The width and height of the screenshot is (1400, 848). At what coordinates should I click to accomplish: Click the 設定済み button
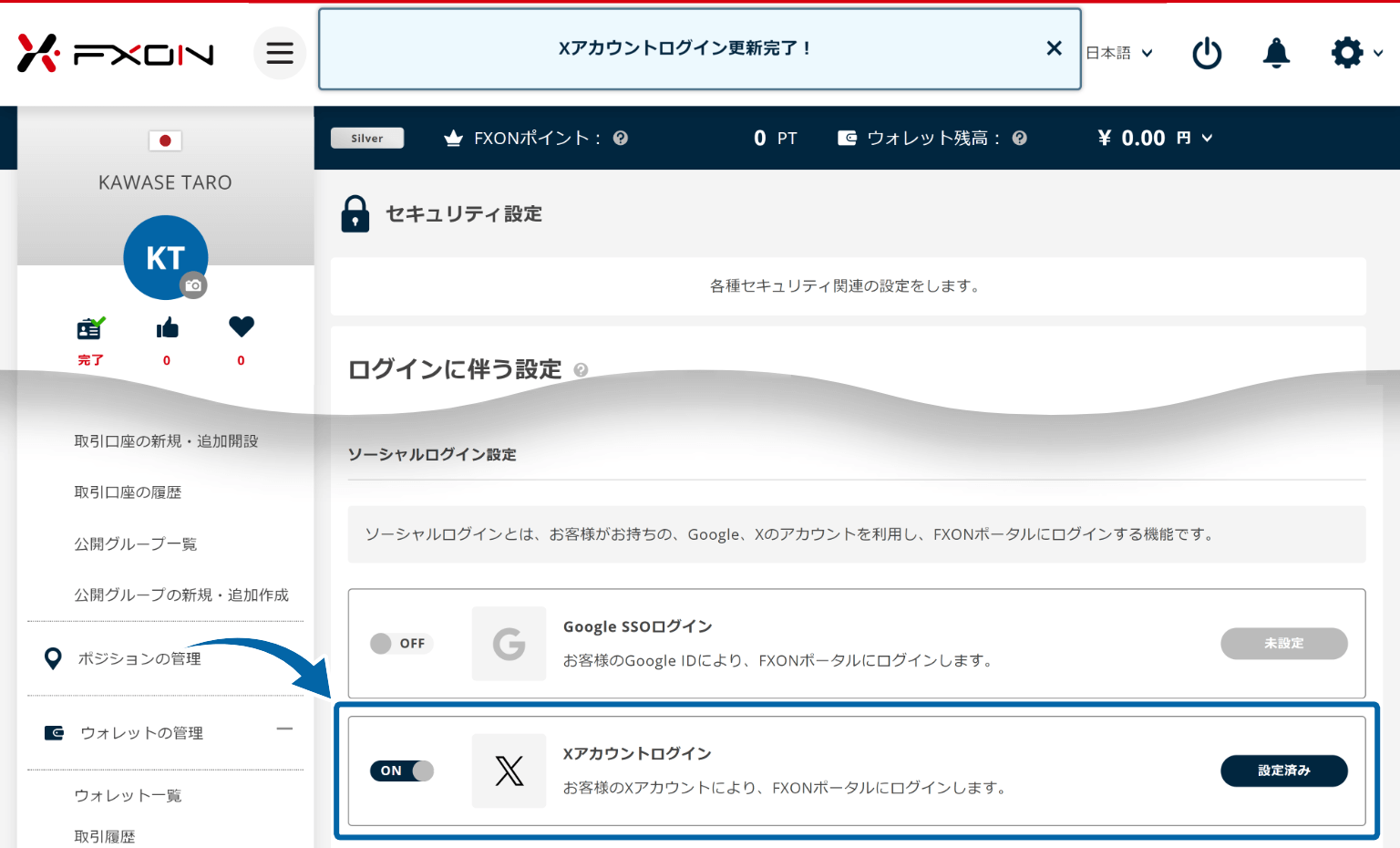1284,770
